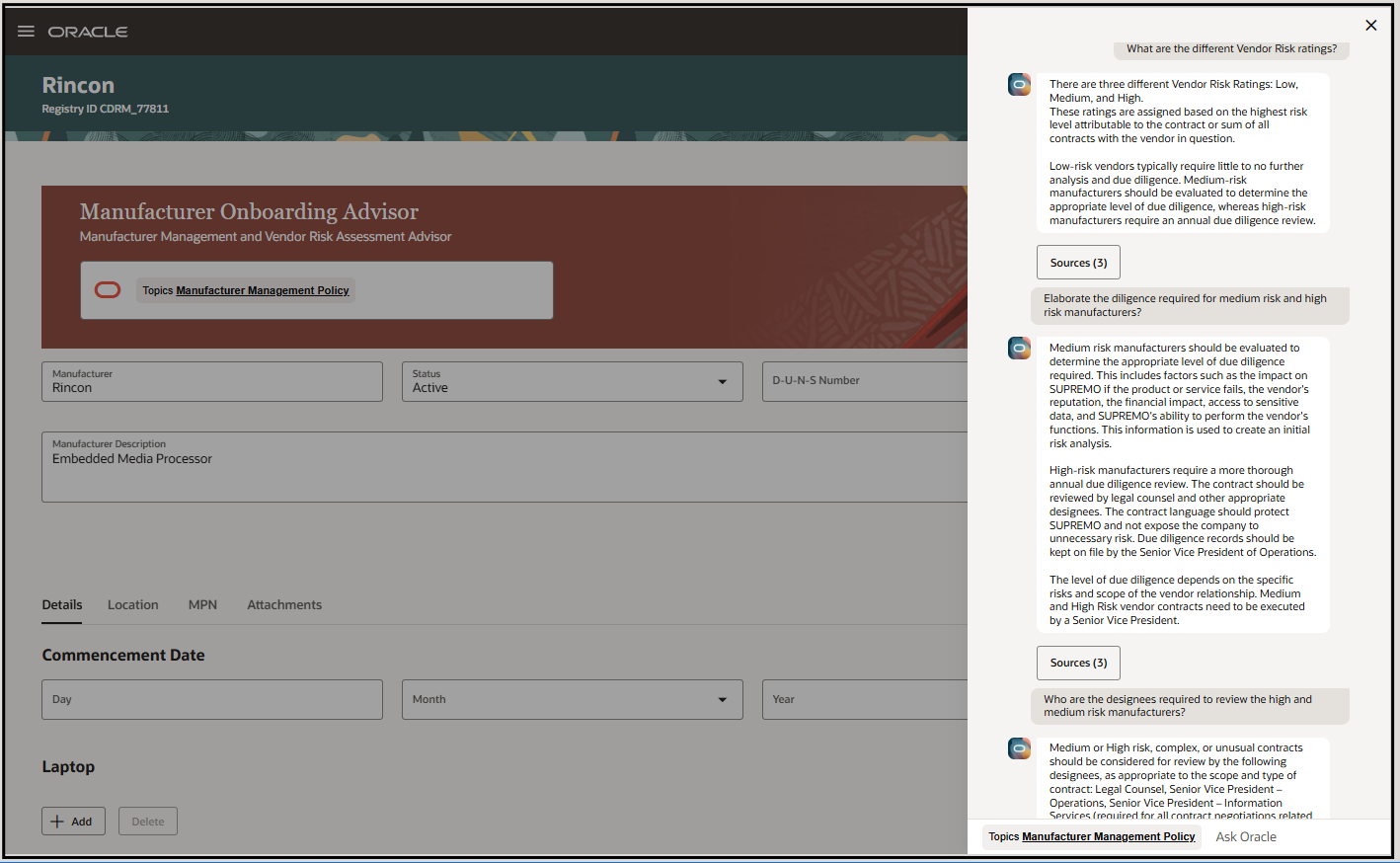Open Sources (3) under Vendor Risk ratings answer
The height and width of the screenshot is (863, 1400).
click(1078, 263)
